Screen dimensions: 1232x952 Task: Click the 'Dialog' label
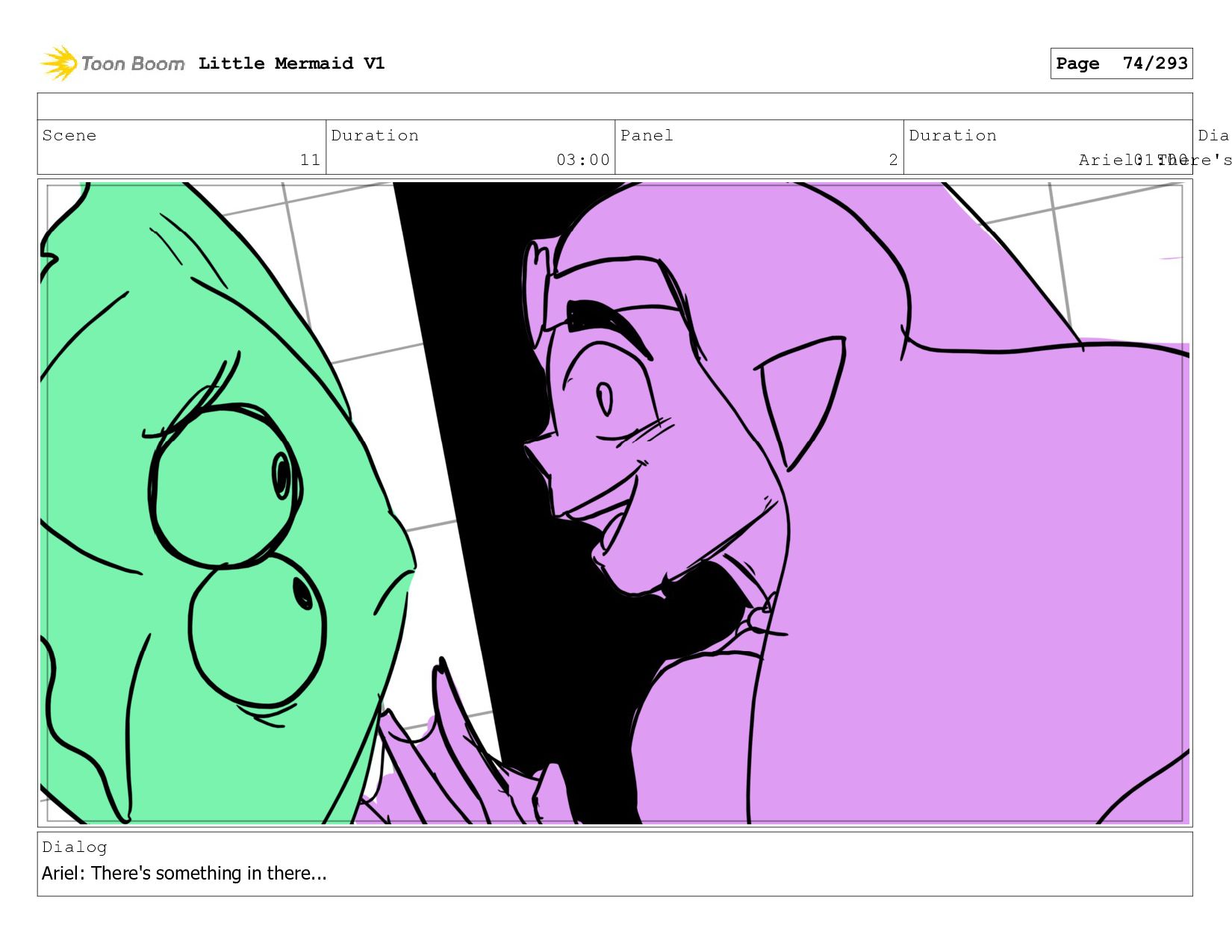pos(75,847)
